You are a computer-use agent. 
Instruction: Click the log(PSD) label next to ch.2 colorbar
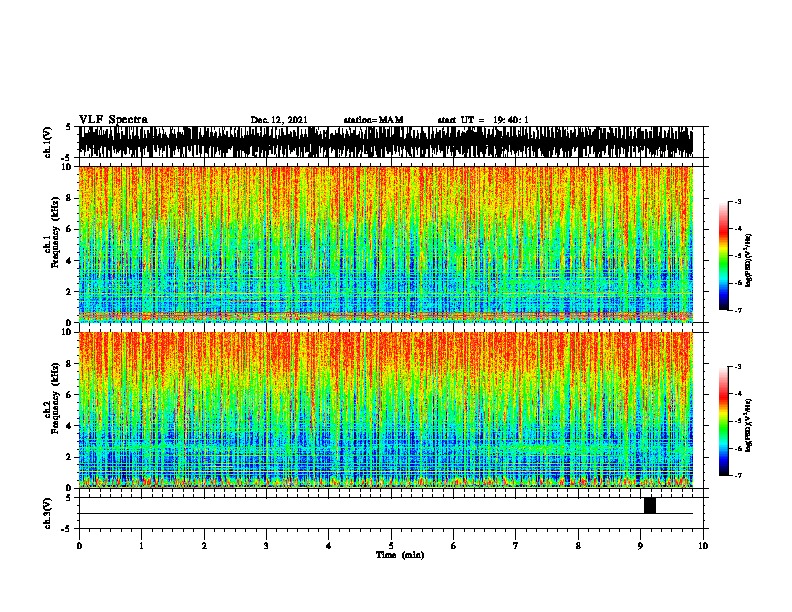[748, 426]
